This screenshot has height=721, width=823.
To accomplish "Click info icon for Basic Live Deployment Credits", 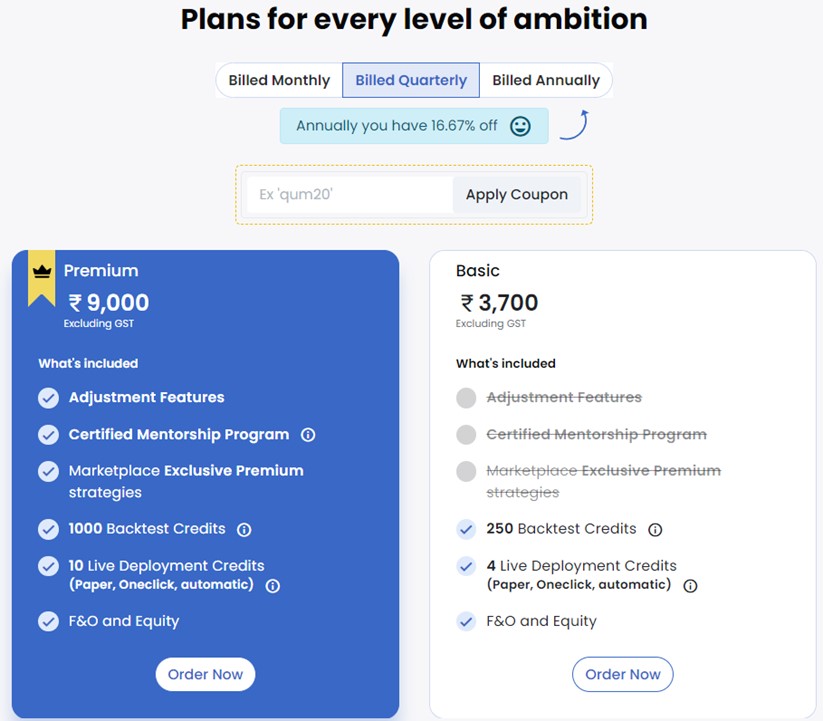I will tap(690, 586).
